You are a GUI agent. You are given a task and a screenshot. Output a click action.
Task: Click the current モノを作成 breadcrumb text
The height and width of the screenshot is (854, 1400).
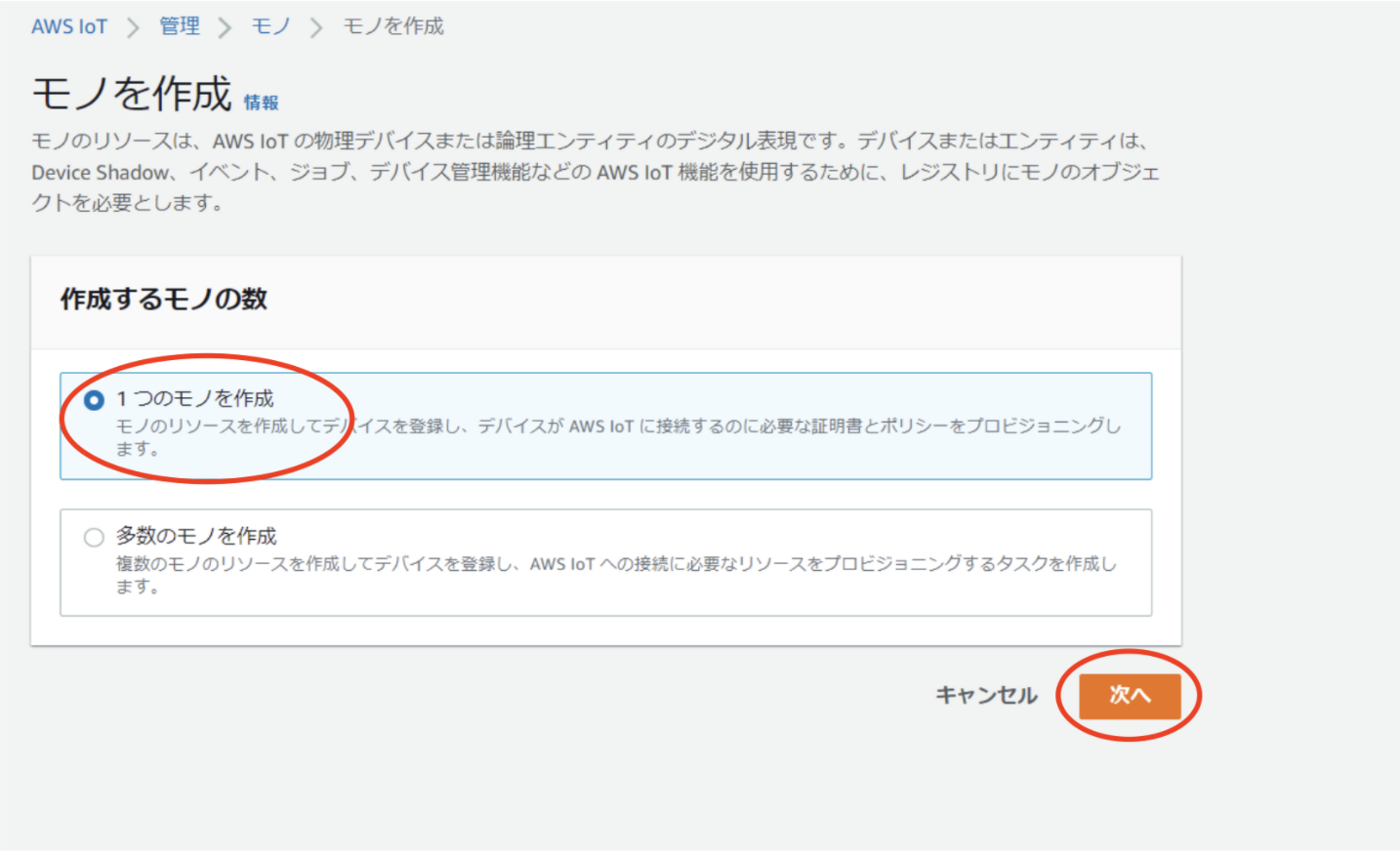pos(393,26)
